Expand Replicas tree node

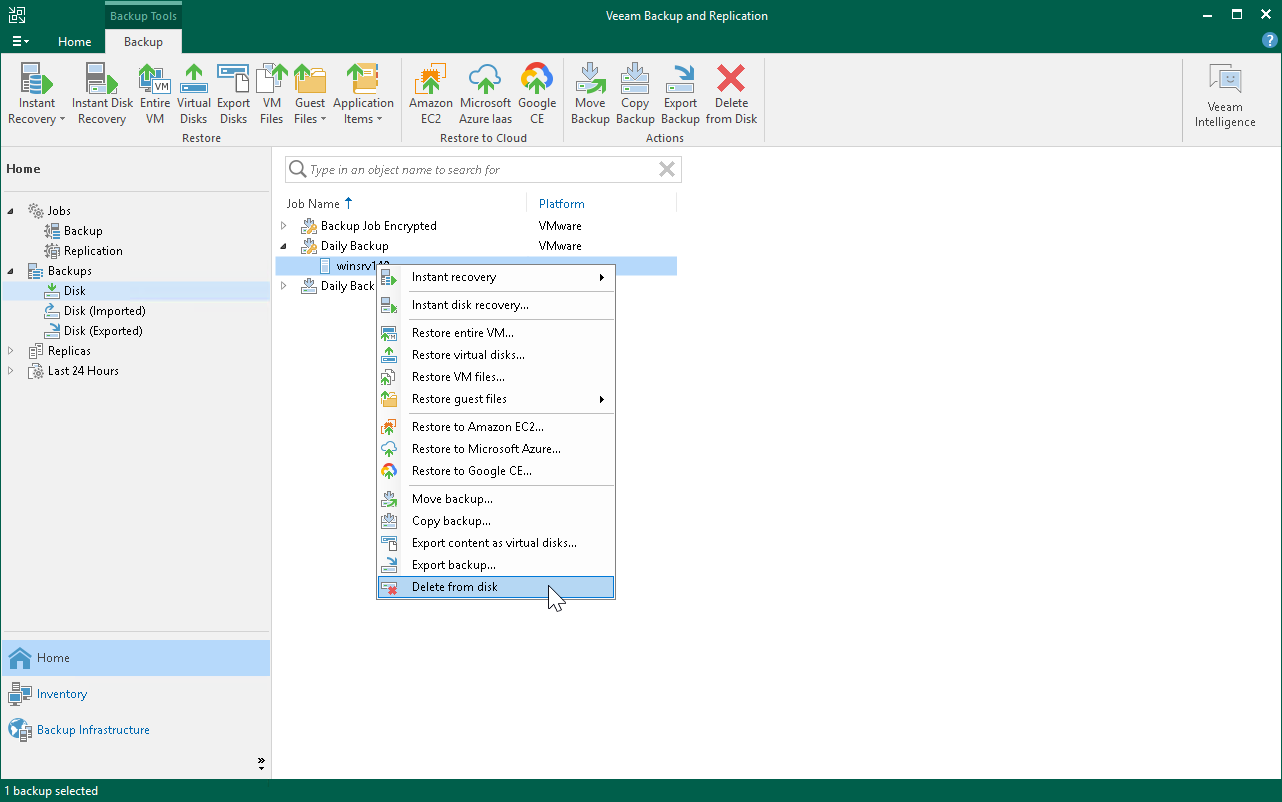point(10,351)
